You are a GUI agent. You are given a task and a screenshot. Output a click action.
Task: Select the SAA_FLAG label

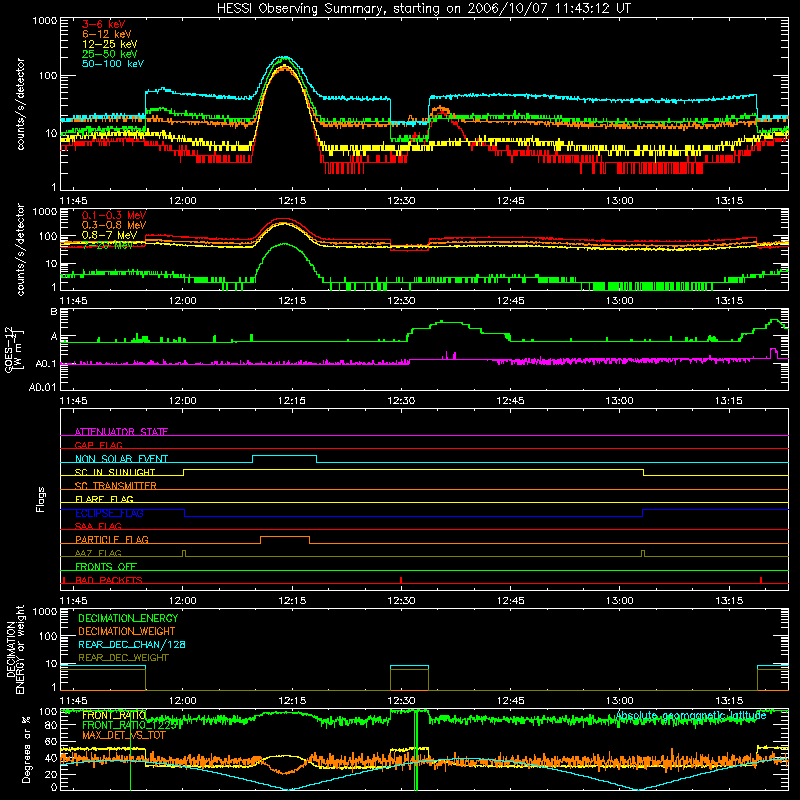click(x=98, y=526)
